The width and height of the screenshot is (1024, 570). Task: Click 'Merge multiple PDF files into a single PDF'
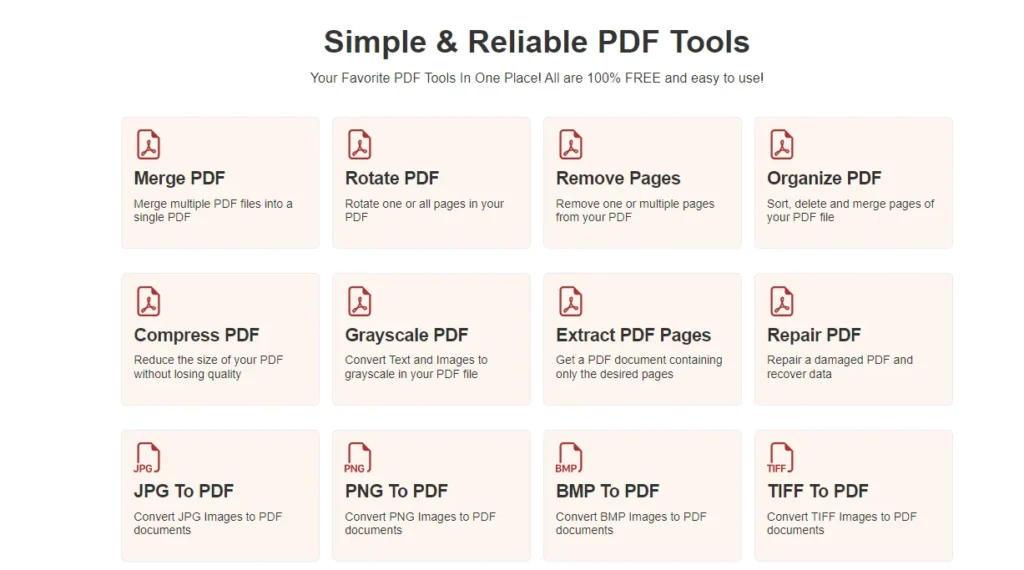[213, 210]
